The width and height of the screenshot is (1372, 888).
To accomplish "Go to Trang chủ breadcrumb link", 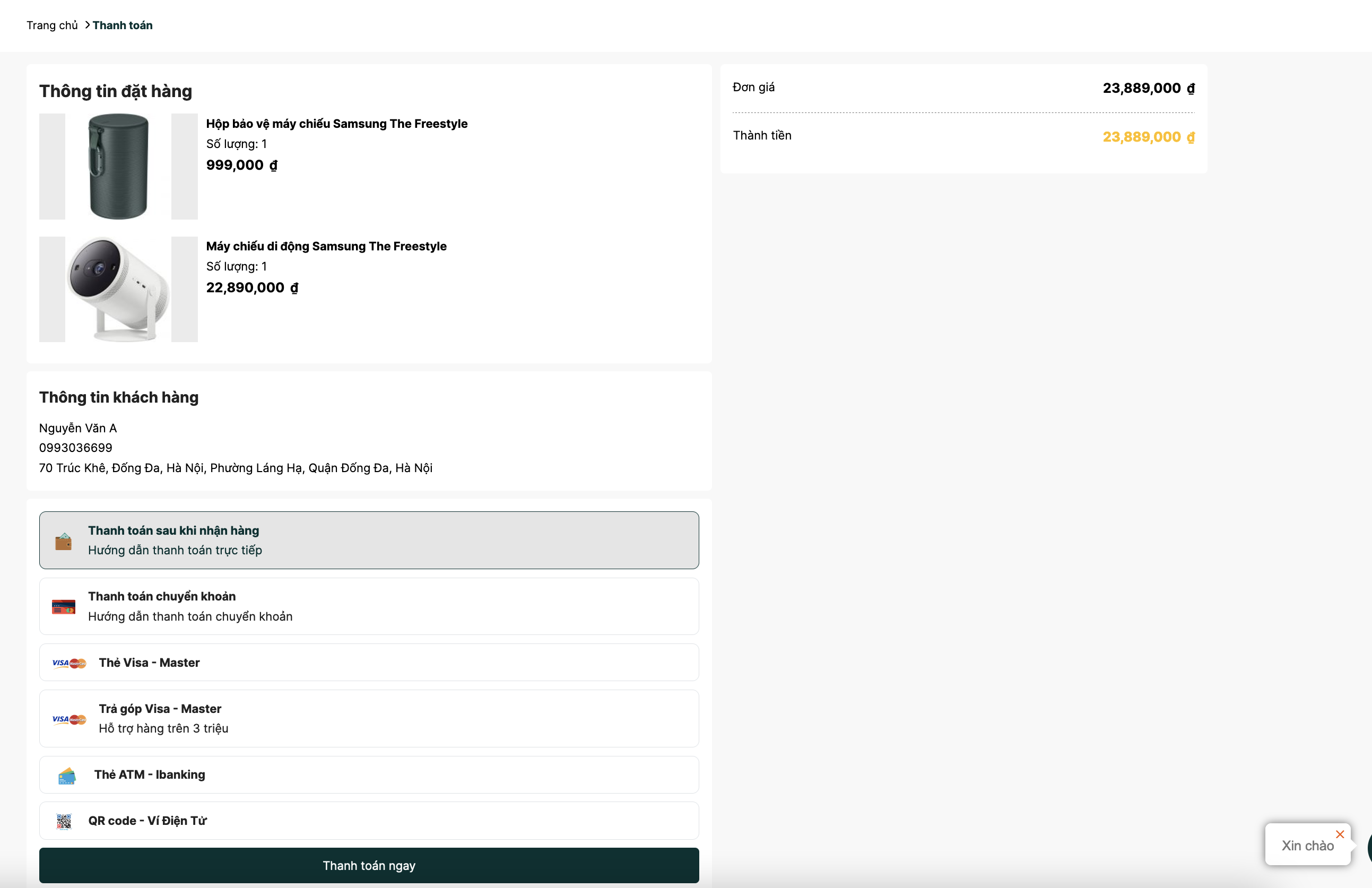I will click(52, 25).
